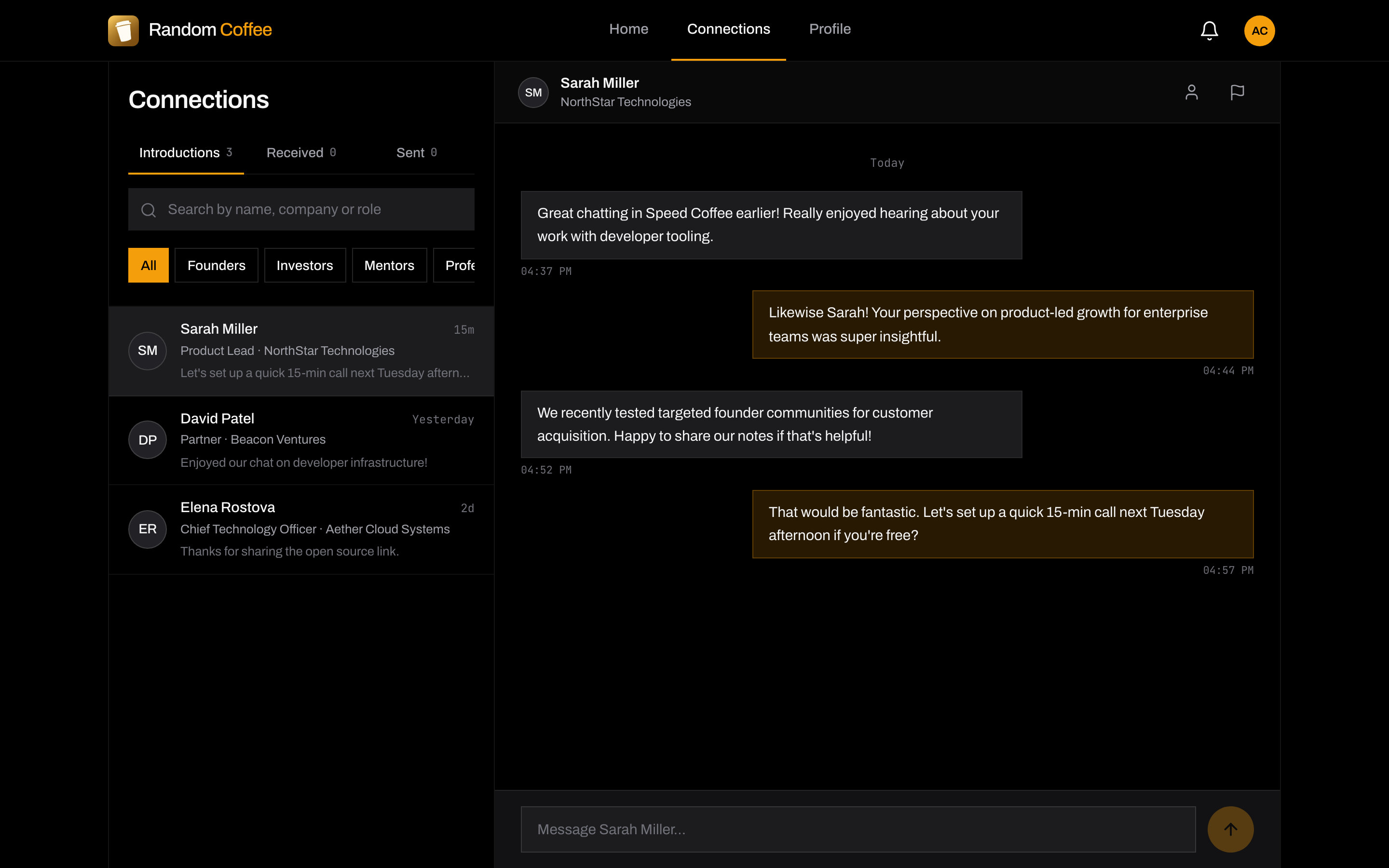Screen dimensions: 1389x868
Task: Click 'Chief Technology Officer · Aether Cloud Systems'
Action: (314, 529)
